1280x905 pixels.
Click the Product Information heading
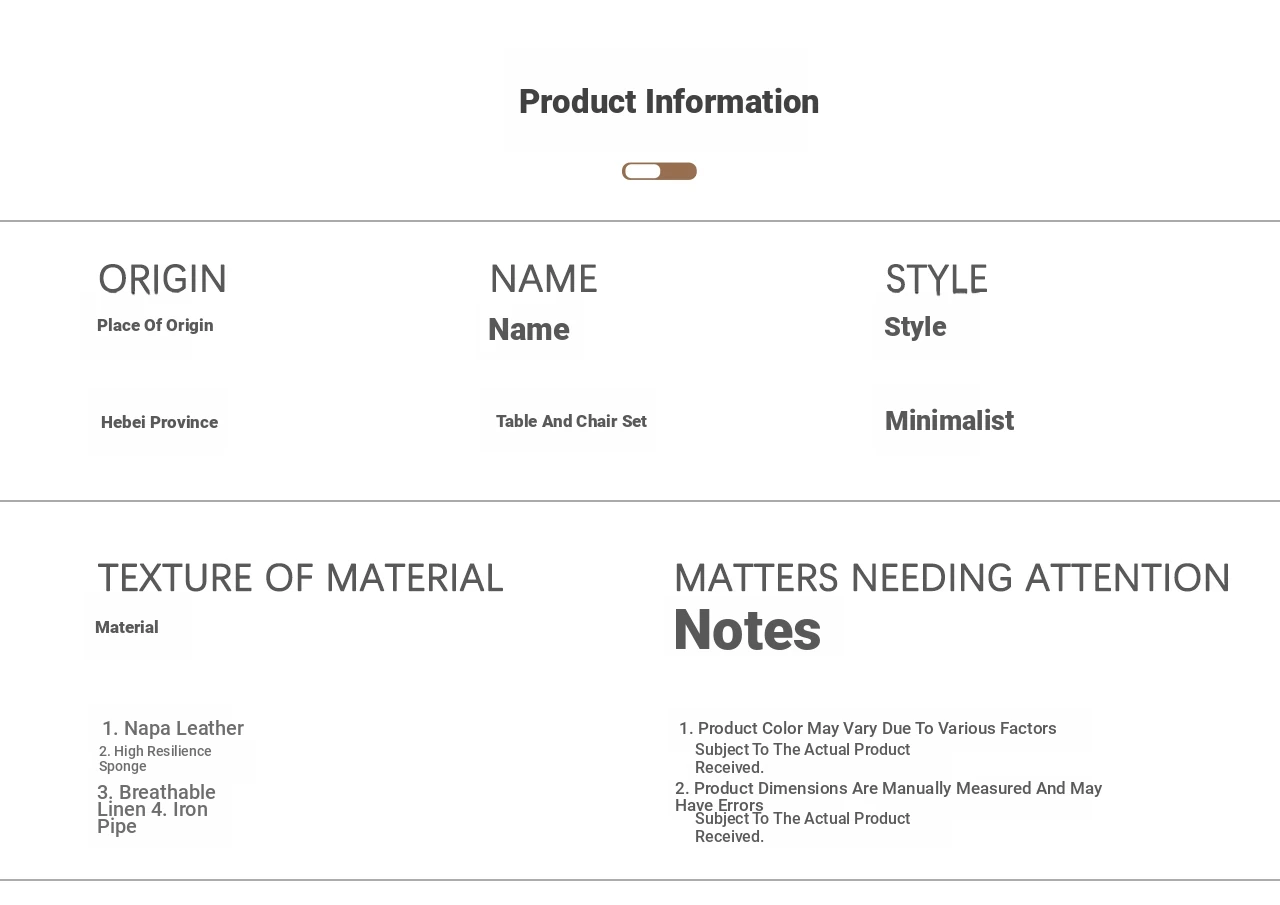coord(668,102)
